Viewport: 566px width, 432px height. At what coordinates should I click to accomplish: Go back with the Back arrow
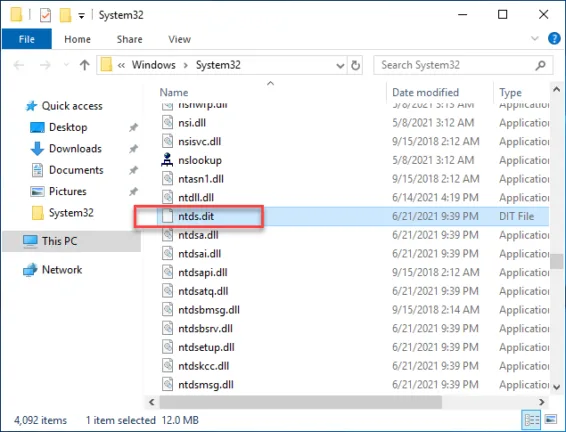[19, 65]
